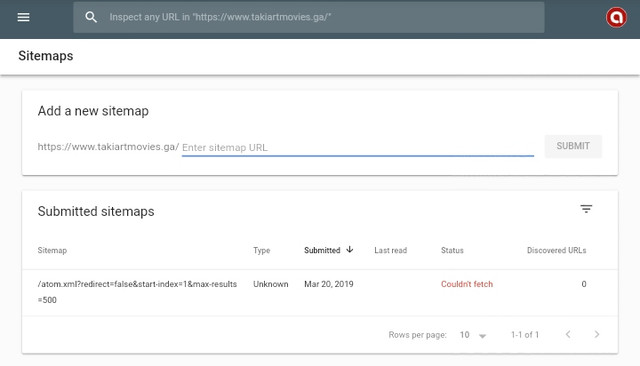Viewport: 640px width, 366px height.
Task: Click the Last read column header
Action: [x=391, y=250]
